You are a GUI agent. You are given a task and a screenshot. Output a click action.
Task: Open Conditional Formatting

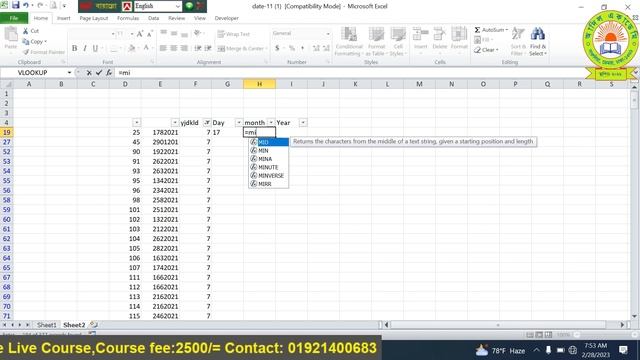pos(349,41)
